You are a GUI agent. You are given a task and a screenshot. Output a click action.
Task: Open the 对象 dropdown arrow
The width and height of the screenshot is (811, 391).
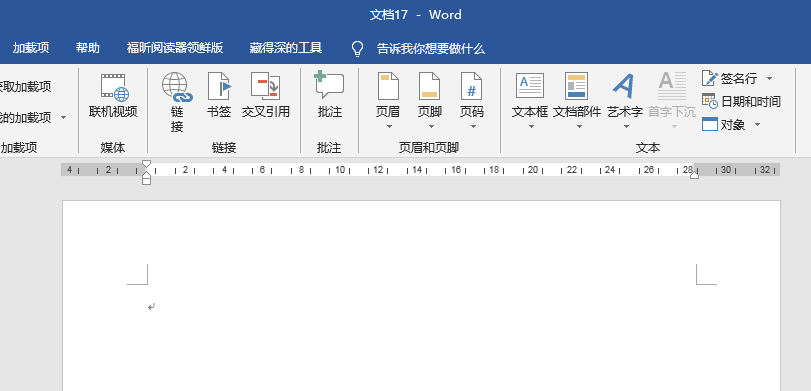[757, 125]
